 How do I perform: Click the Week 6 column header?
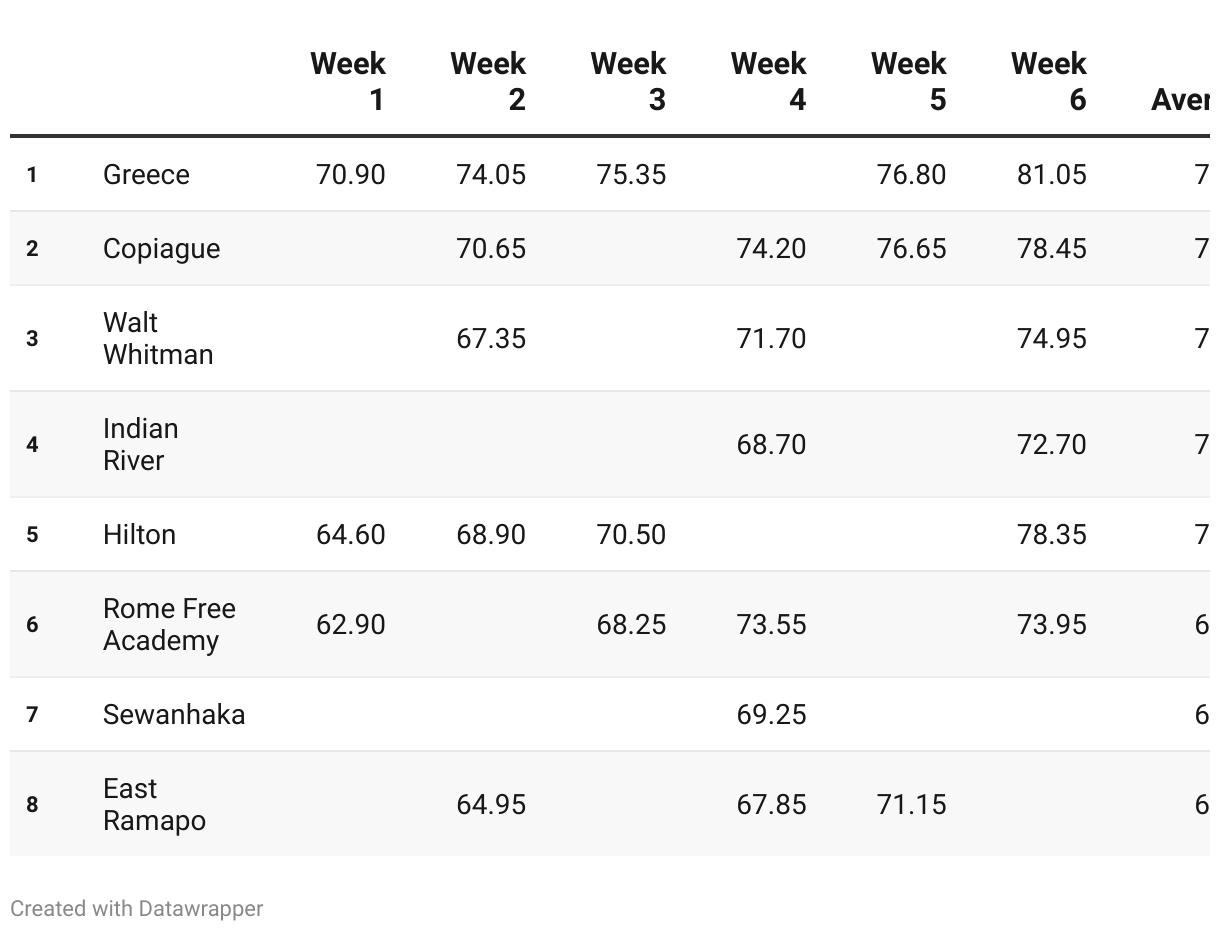[1048, 81]
